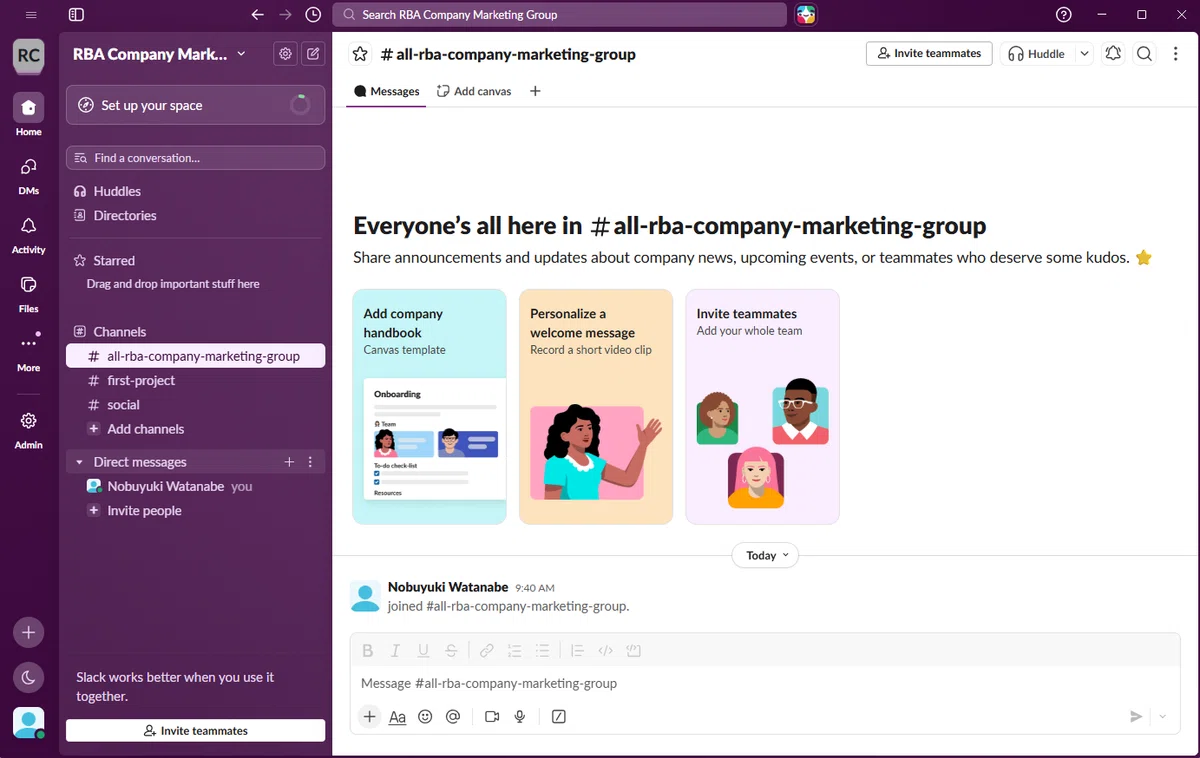
Task: Open channel notification bell settings
Action: (1113, 54)
